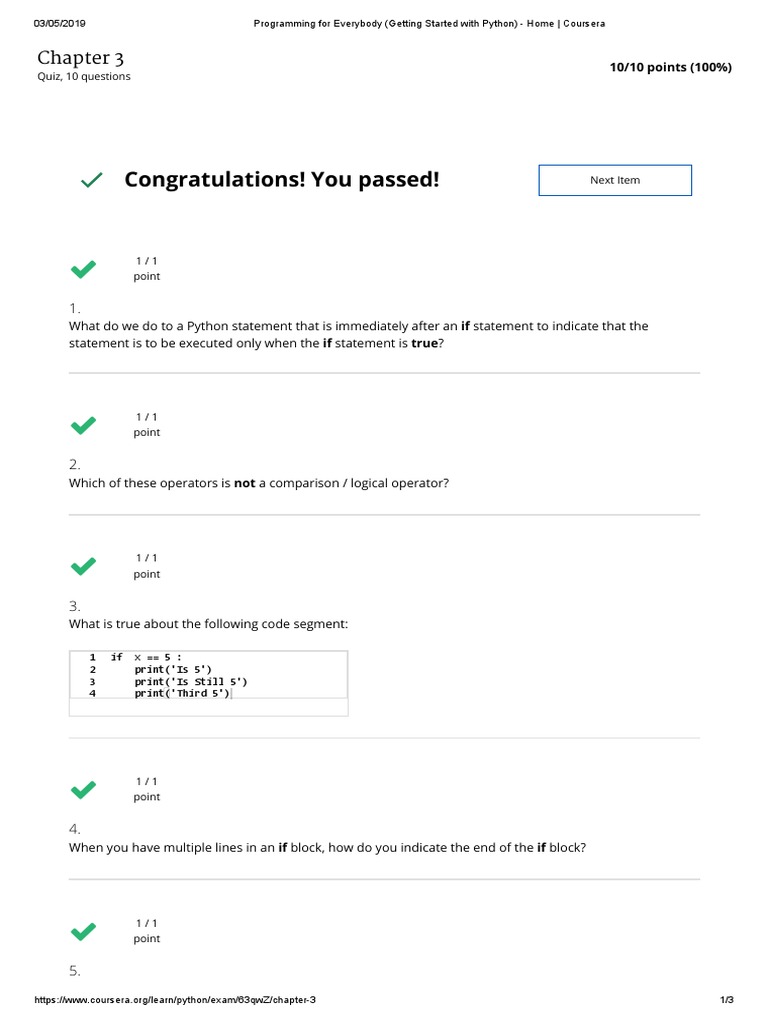The height and width of the screenshot is (1024, 768).
Task: Click question 4 text about if block
Action: pyautogui.click(x=327, y=847)
